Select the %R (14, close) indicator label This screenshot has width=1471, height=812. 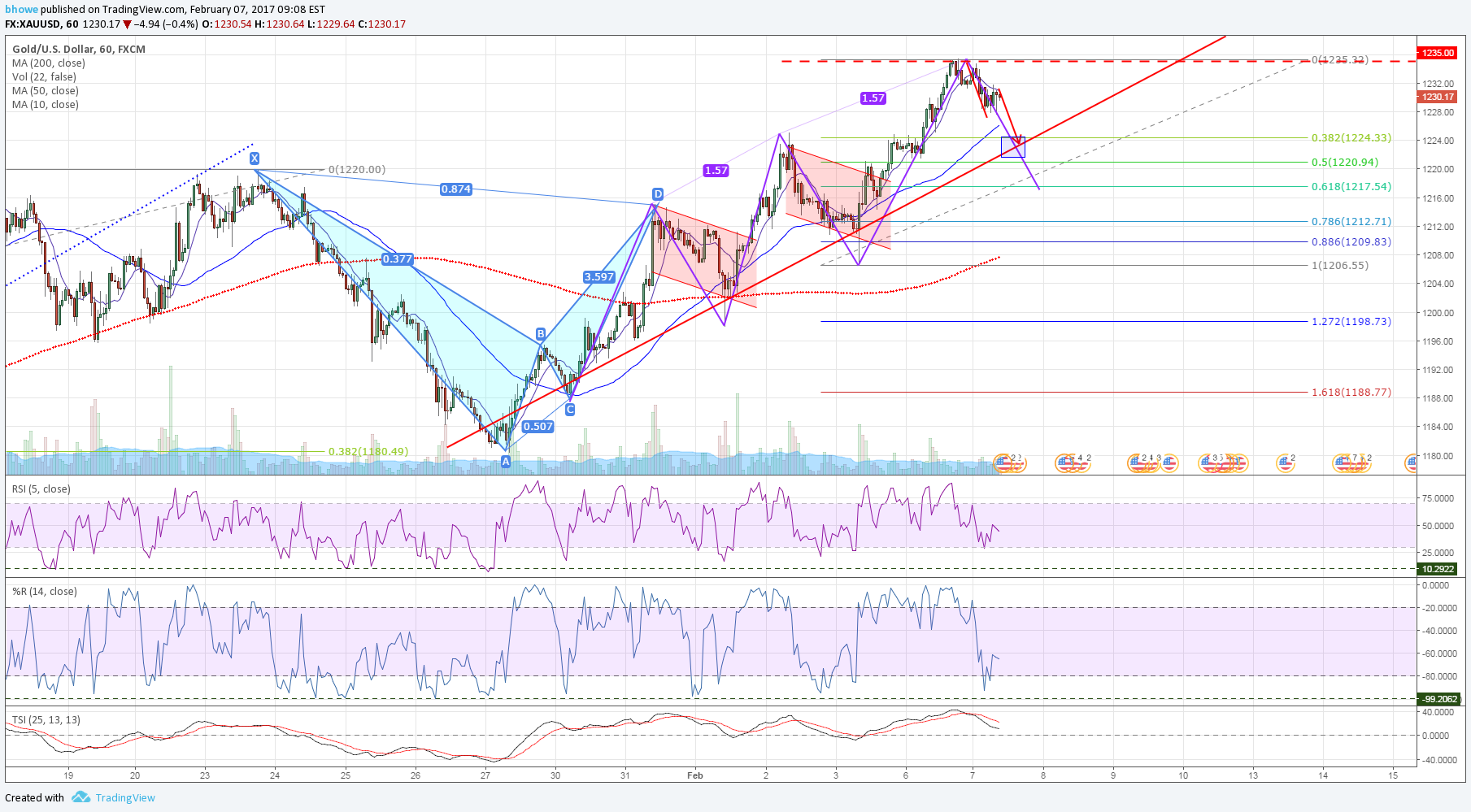(x=45, y=591)
